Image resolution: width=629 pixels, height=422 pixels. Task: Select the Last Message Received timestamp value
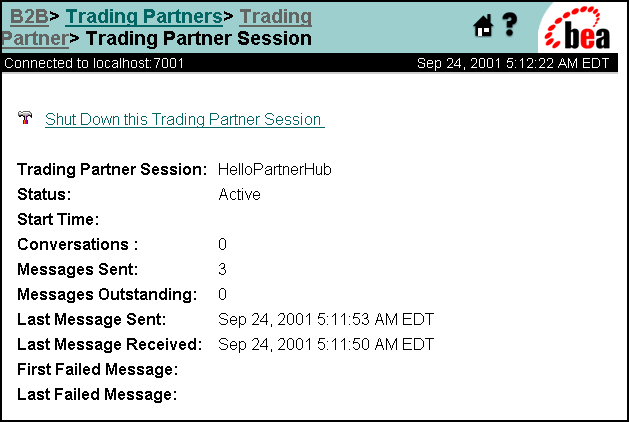click(326, 345)
